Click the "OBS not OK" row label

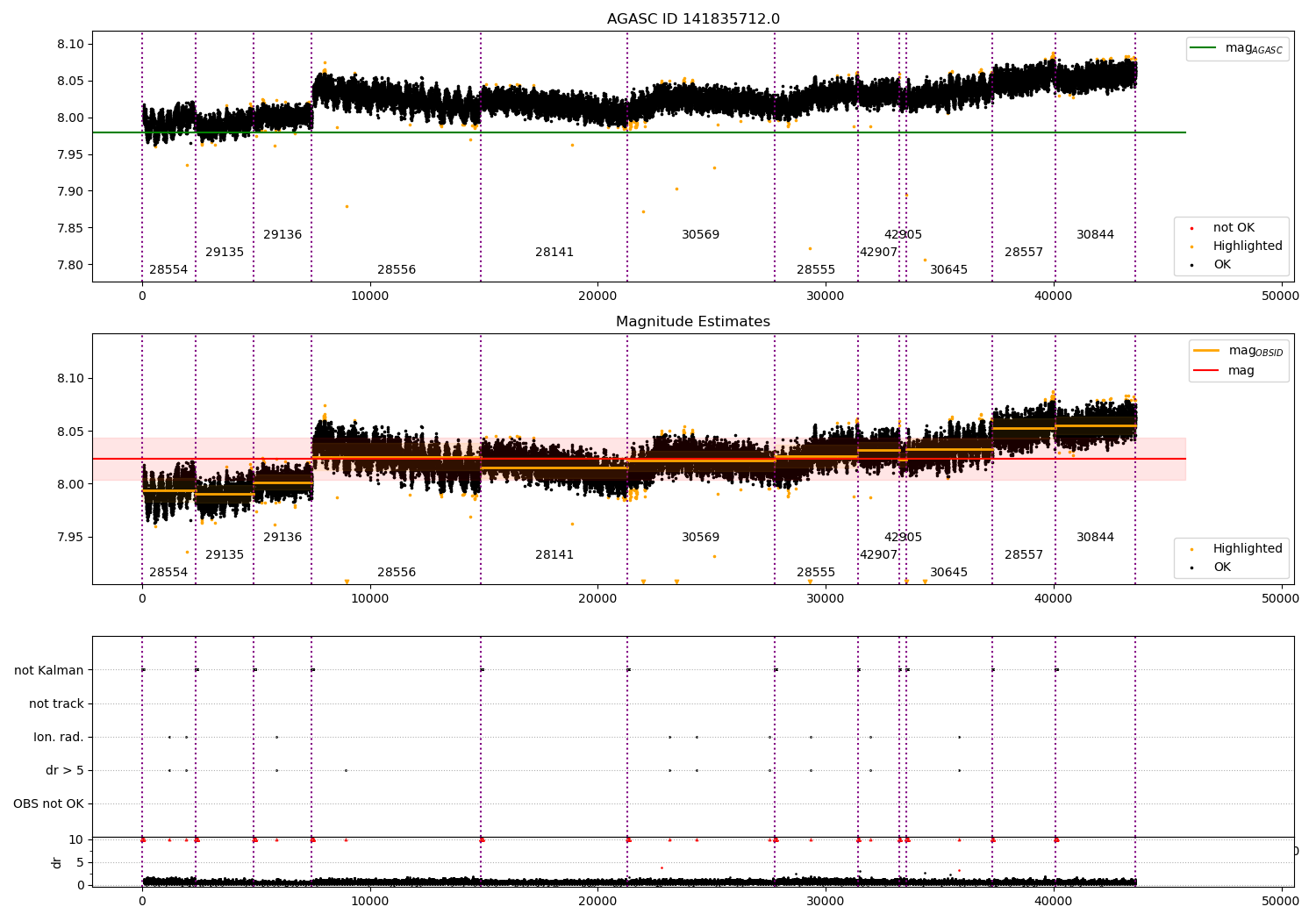click(x=49, y=803)
